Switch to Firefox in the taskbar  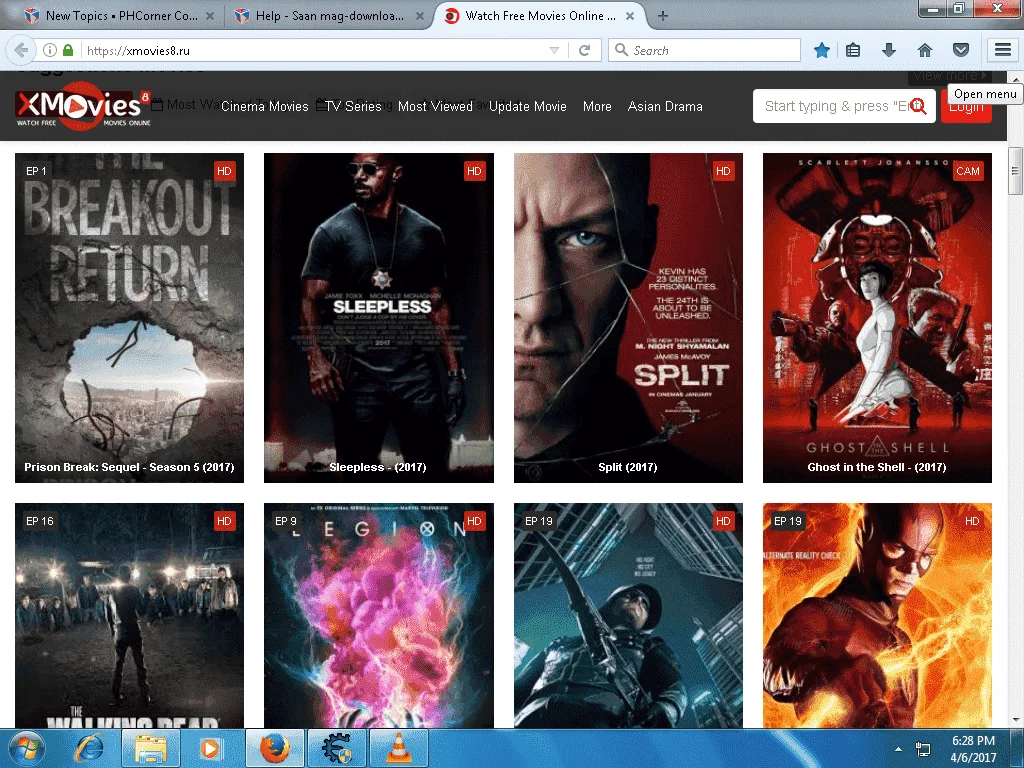pos(275,748)
